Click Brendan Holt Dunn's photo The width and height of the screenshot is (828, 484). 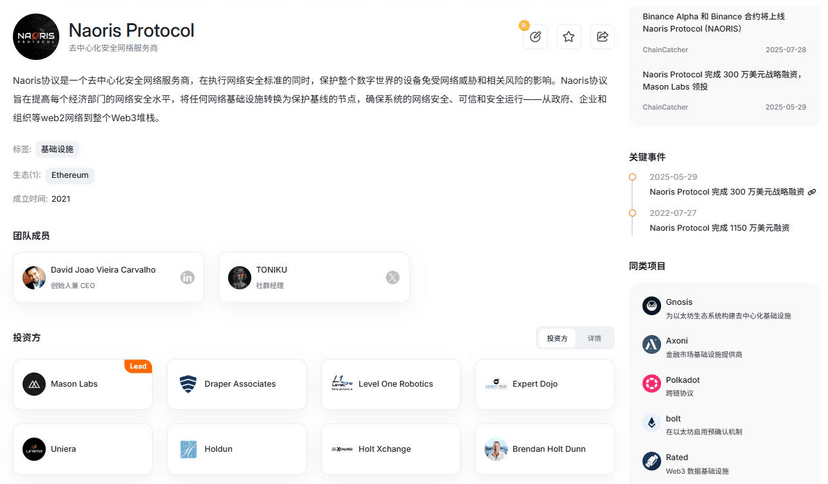click(496, 449)
